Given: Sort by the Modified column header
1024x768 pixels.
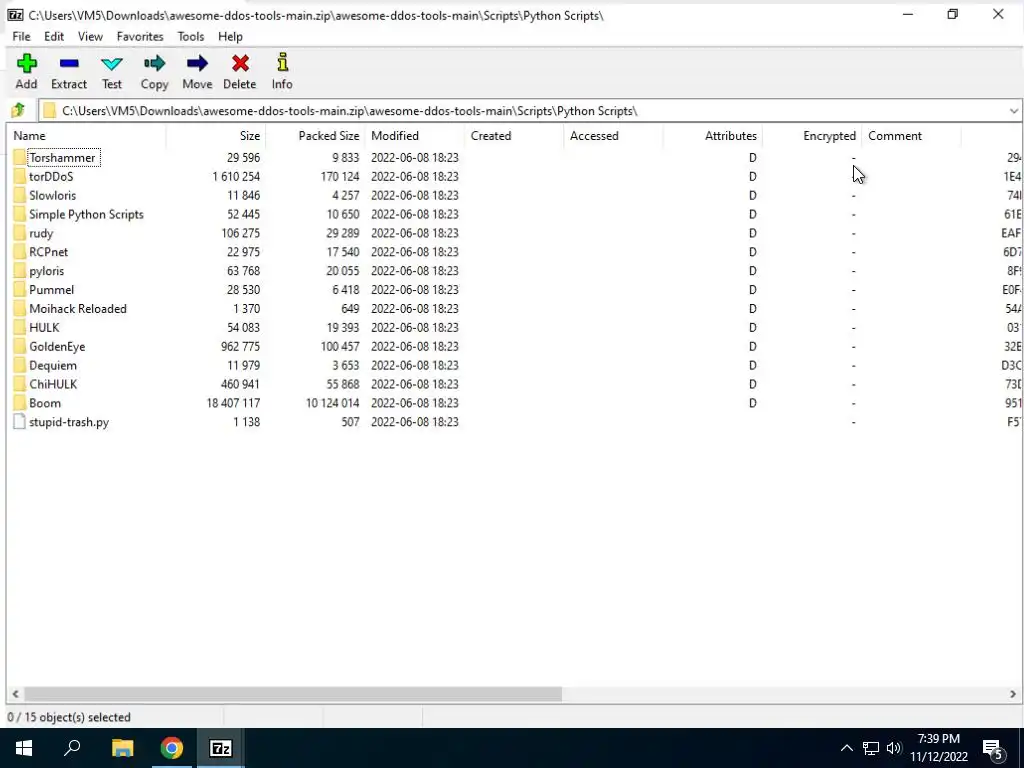Looking at the screenshot, I should click(x=414, y=136).
